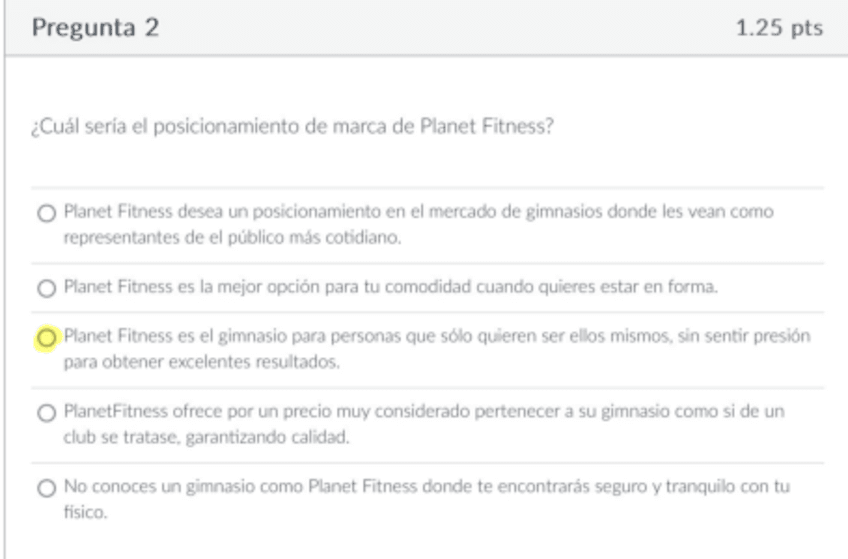
Task: Select the "No conoces un gimnasio" radio button
Action: point(45,489)
